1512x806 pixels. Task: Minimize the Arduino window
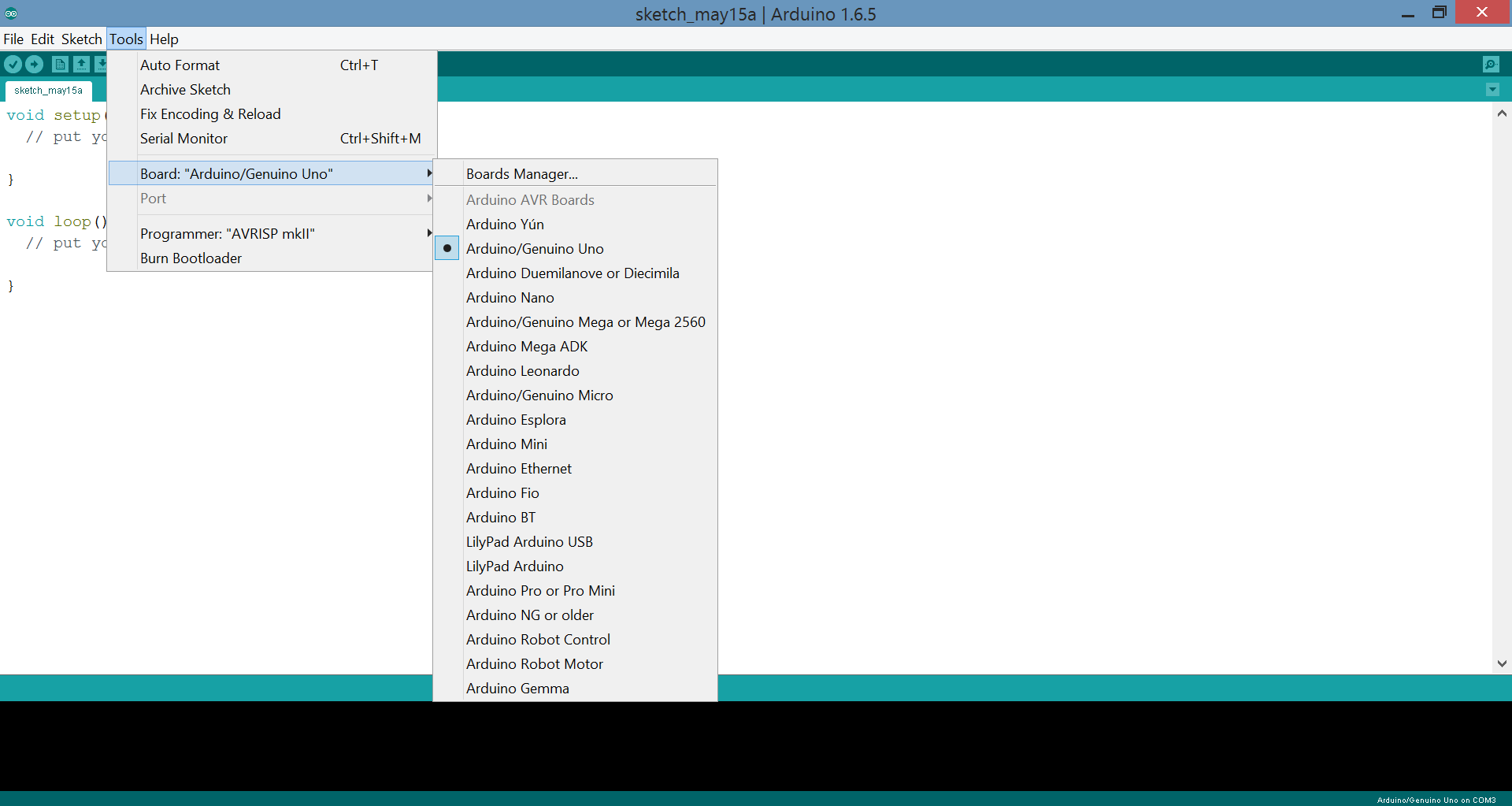click(1408, 13)
